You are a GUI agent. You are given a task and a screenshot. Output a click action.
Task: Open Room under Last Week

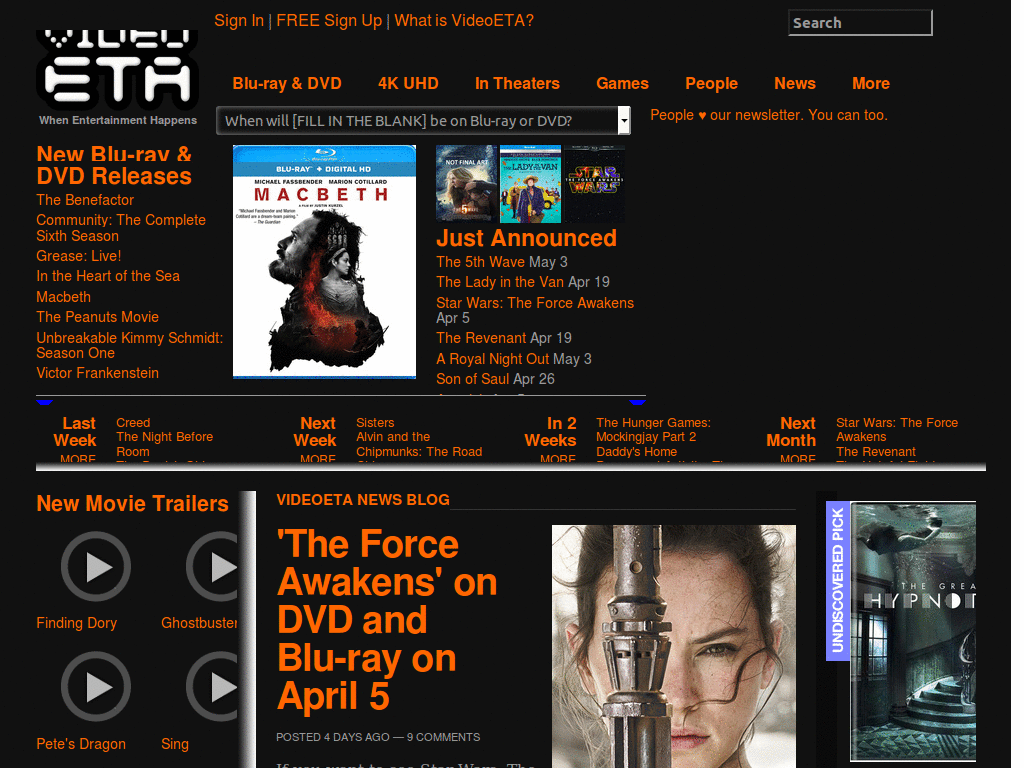(x=133, y=452)
